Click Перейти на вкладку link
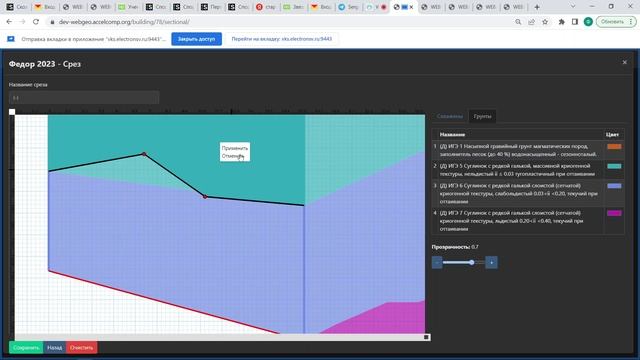640x360 pixels. tap(282, 39)
